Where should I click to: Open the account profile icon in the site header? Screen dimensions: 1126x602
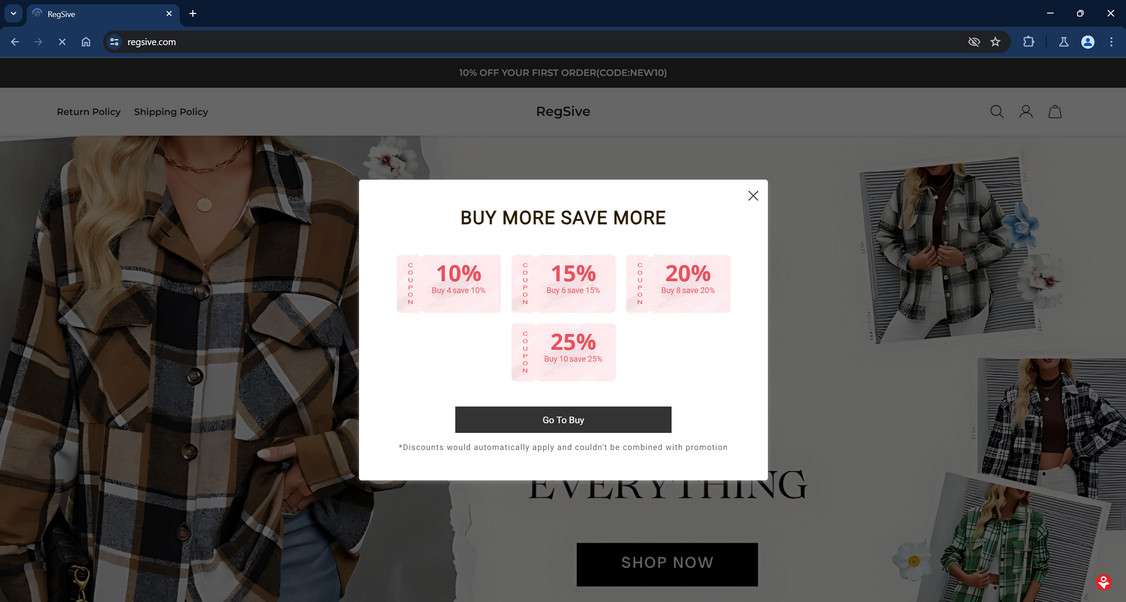click(1026, 111)
